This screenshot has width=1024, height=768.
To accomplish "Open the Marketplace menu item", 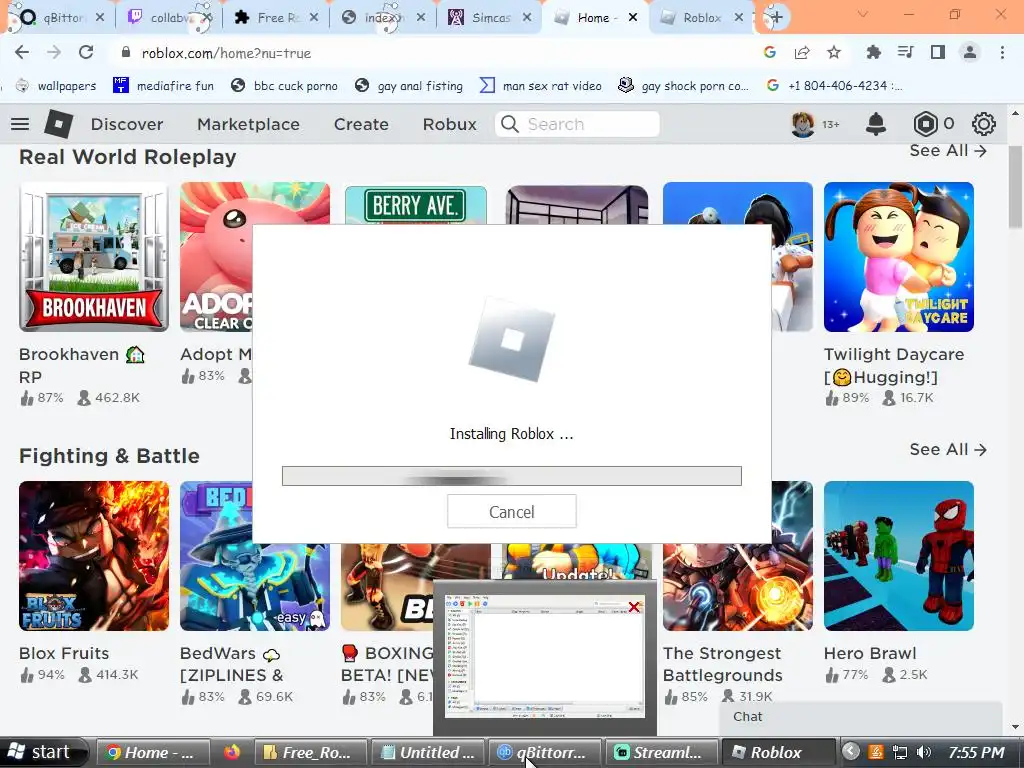I will tap(248, 124).
